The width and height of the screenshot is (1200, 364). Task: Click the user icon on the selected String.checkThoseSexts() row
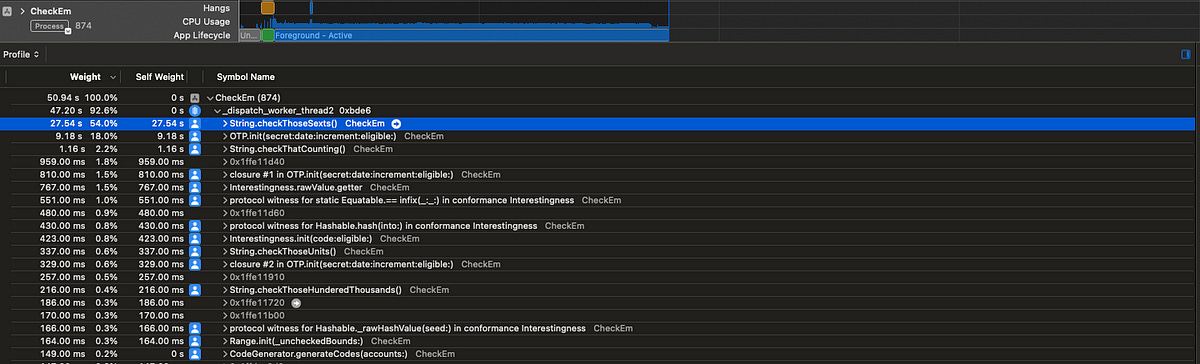click(195, 123)
